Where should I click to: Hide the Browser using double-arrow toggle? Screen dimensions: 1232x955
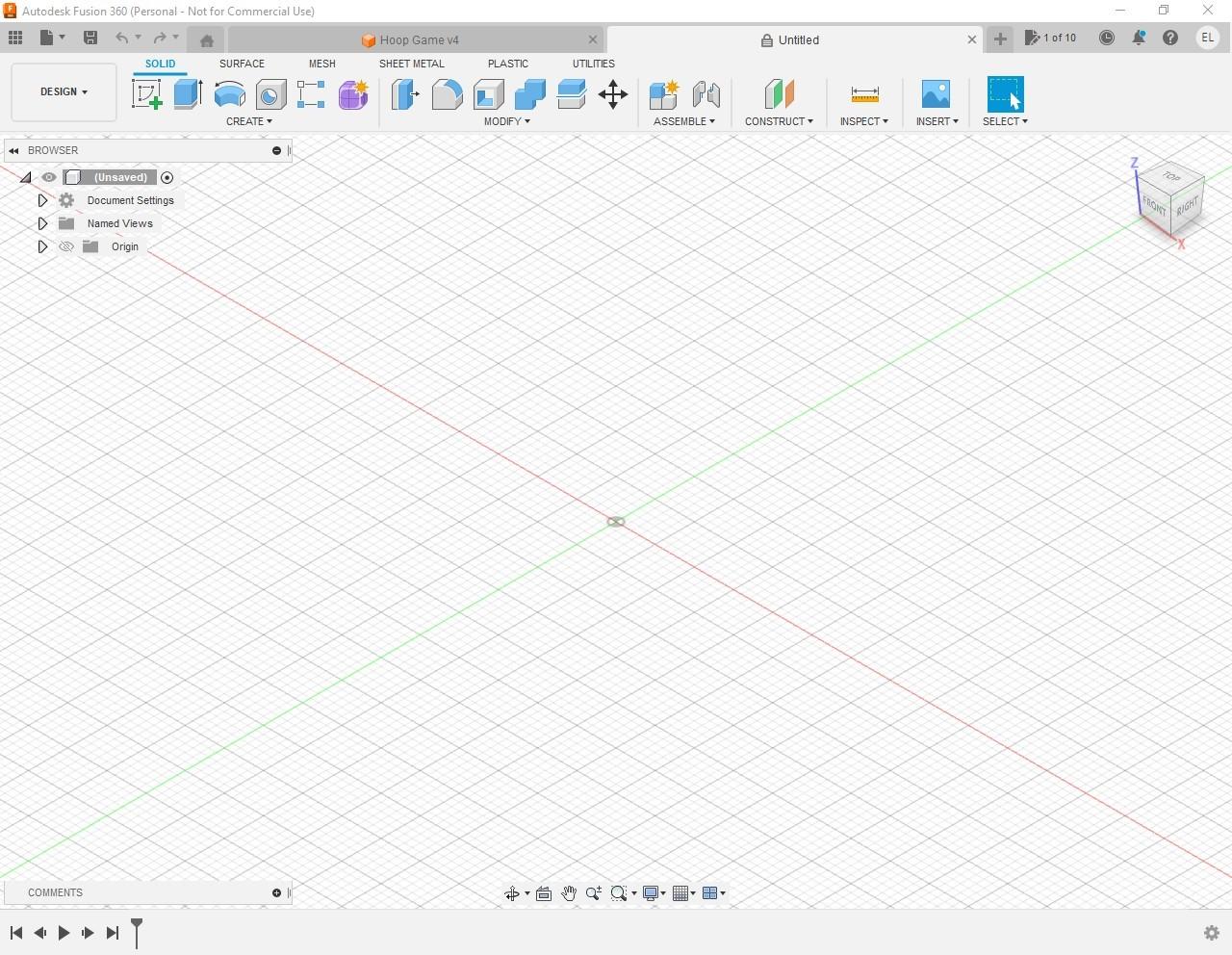(13, 150)
